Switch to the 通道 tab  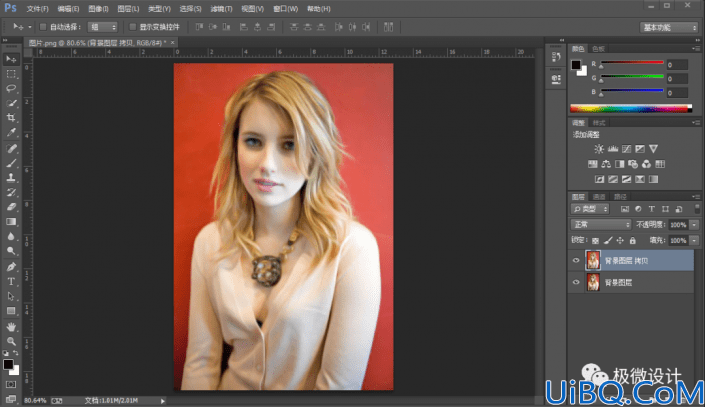[599, 197]
